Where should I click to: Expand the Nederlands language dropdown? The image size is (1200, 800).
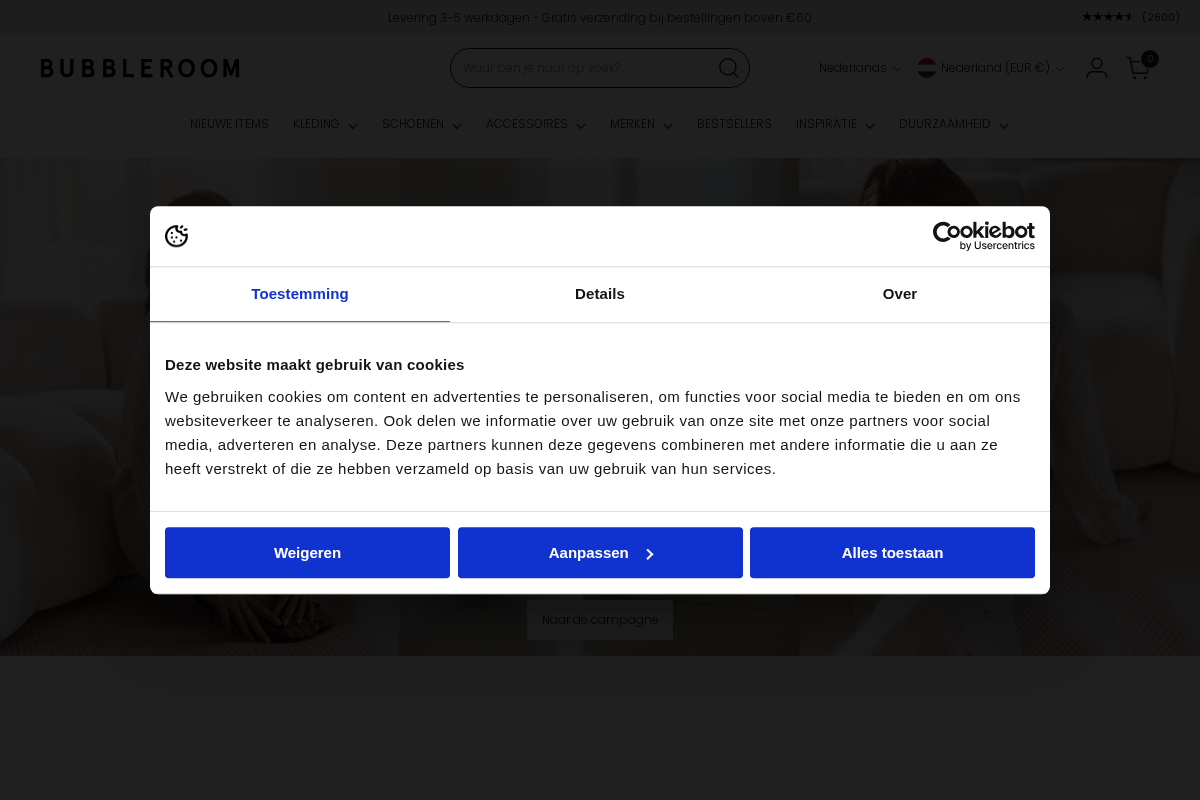(x=859, y=68)
